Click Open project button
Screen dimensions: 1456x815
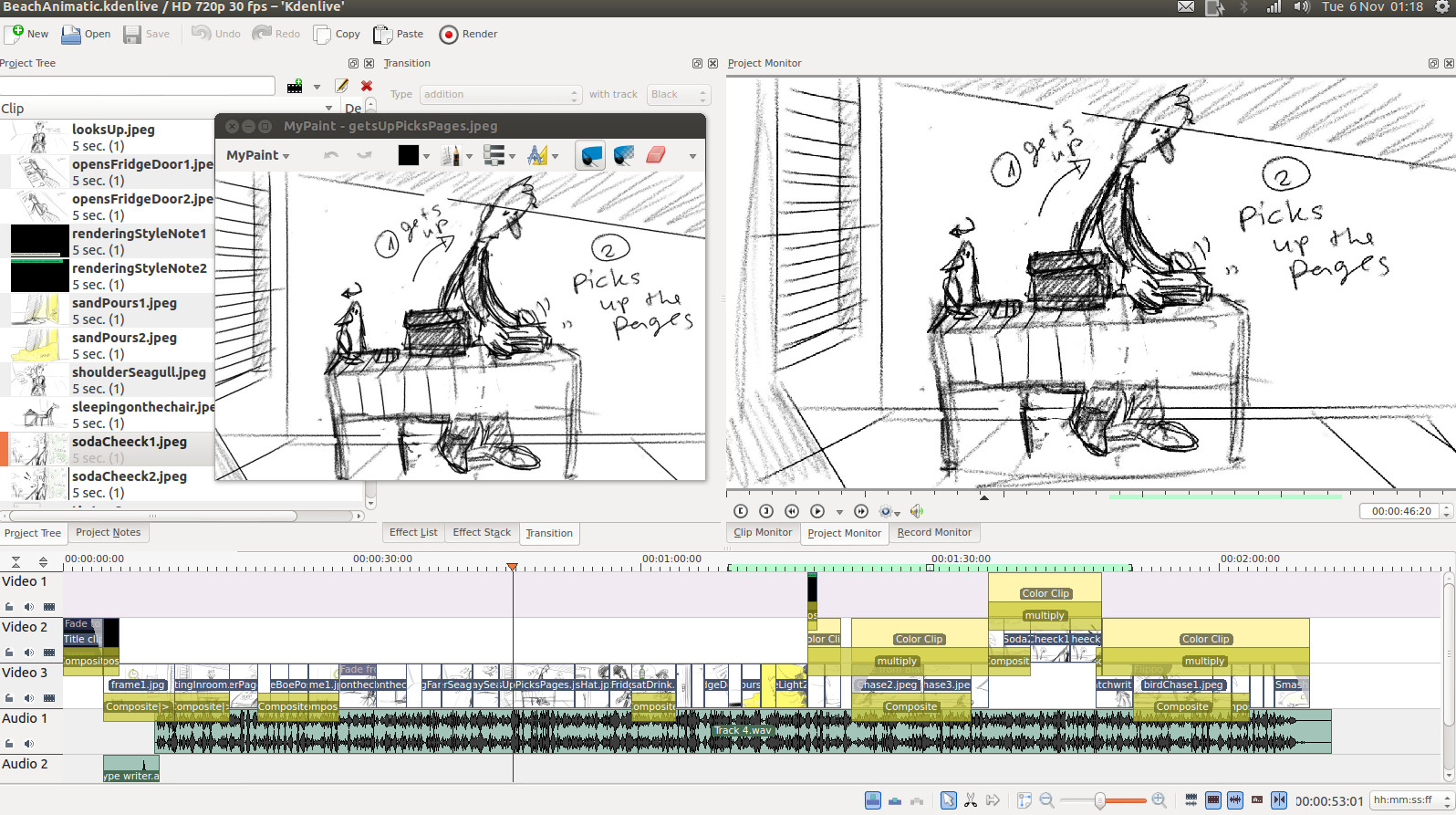[x=86, y=34]
